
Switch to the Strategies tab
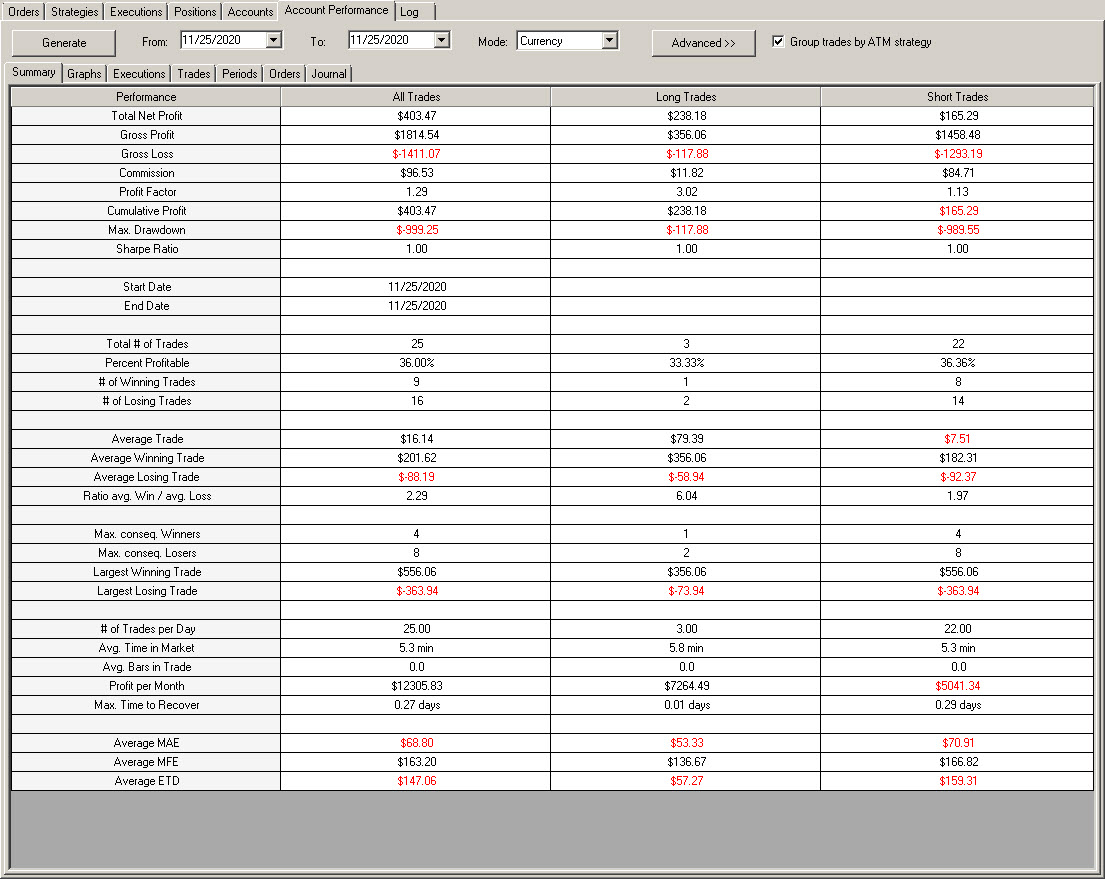pyautogui.click(x=75, y=12)
